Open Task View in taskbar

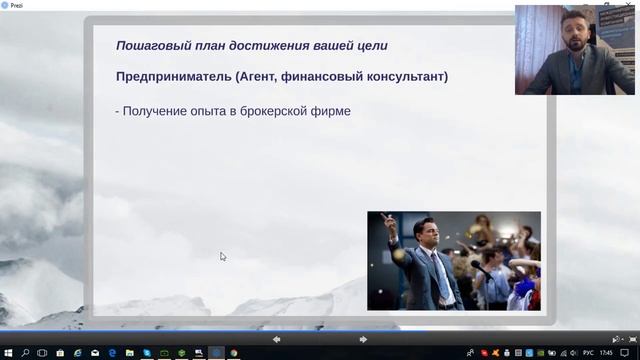[42, 353]
